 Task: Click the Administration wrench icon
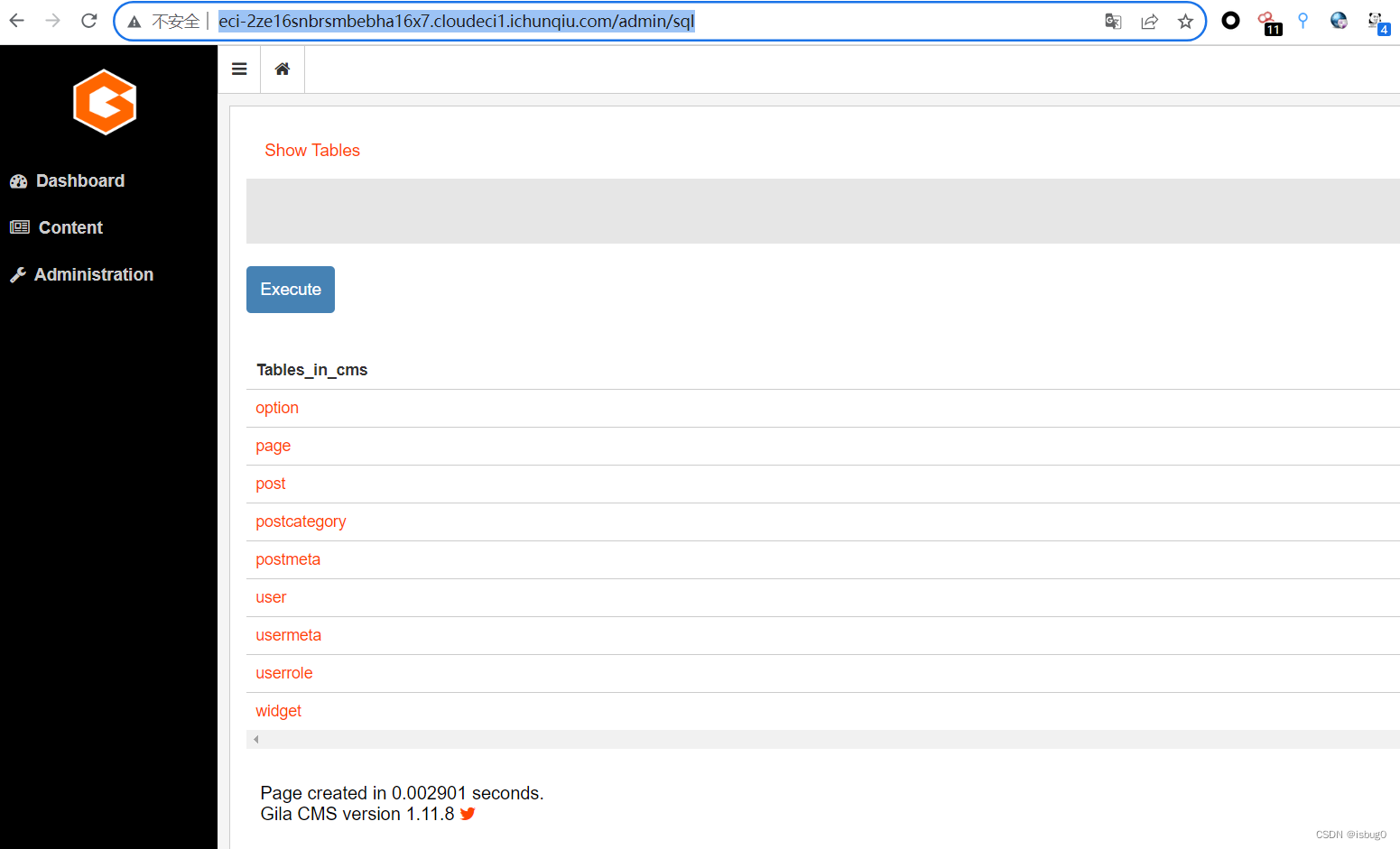pyautogui.click(x=18, y=274)
